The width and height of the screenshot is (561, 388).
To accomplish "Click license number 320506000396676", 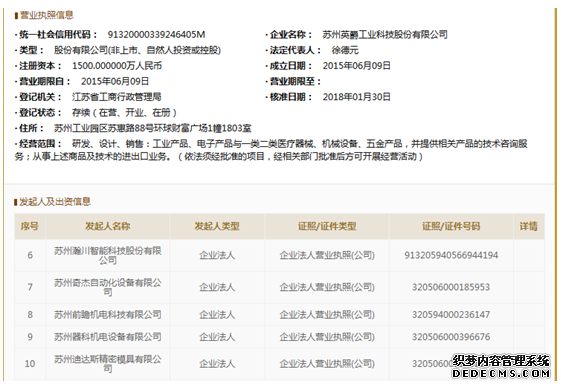I will click(x=451, y=337).
